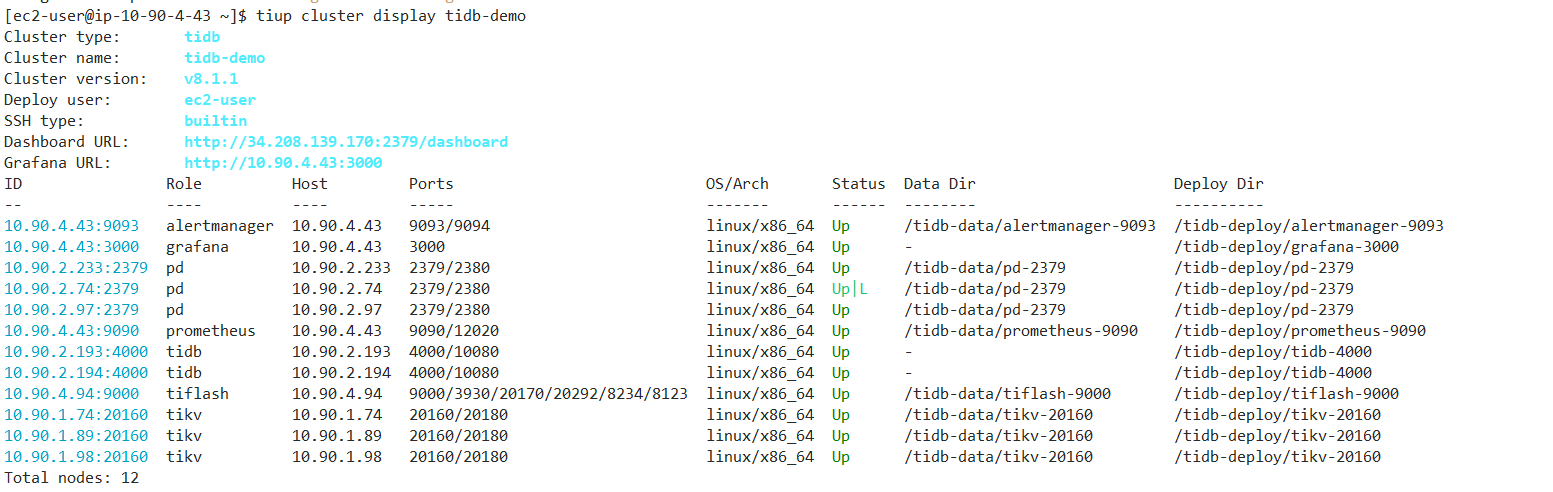Click the Up|L leader status
The height and width of the screenshot is (492, 1553).
[850, 289]
